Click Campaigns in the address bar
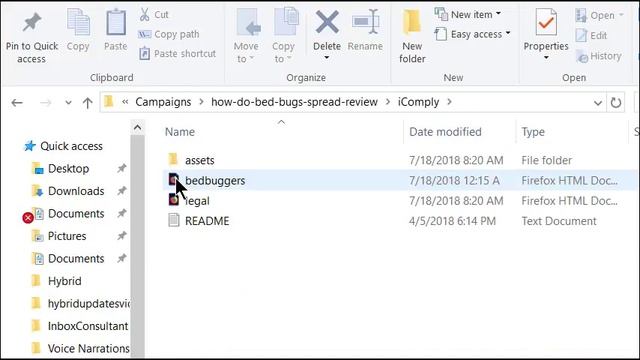Screen dimensions: 640x360 click(x=163, y=102)
